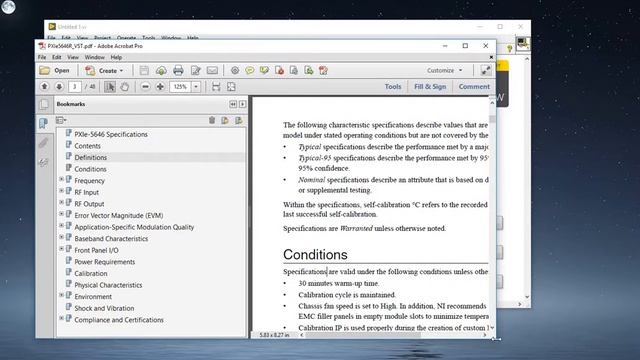The width and height of the screenshot is (640, 360).
Task: Click the green insert page icon
Action: [x=309, y=71]
